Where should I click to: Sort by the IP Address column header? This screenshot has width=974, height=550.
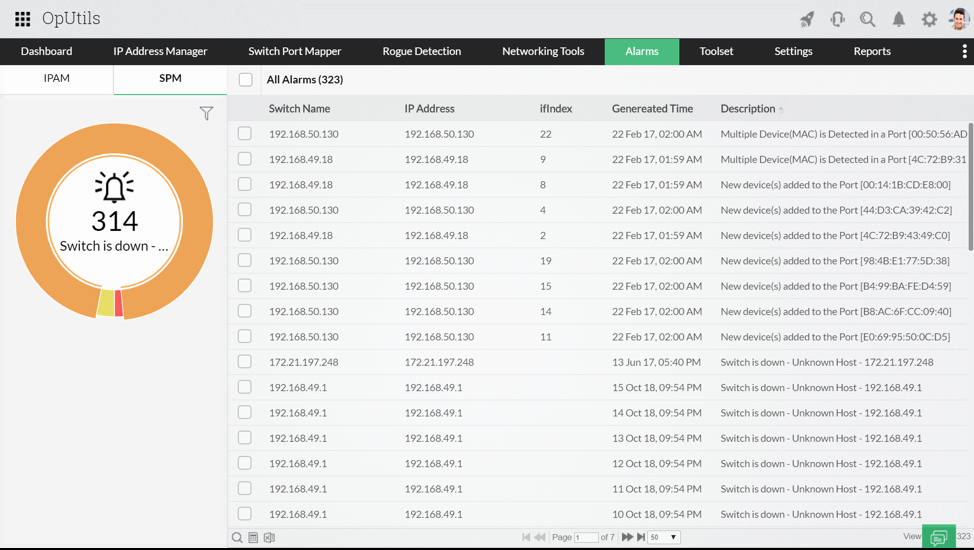(x=429, y=109)
